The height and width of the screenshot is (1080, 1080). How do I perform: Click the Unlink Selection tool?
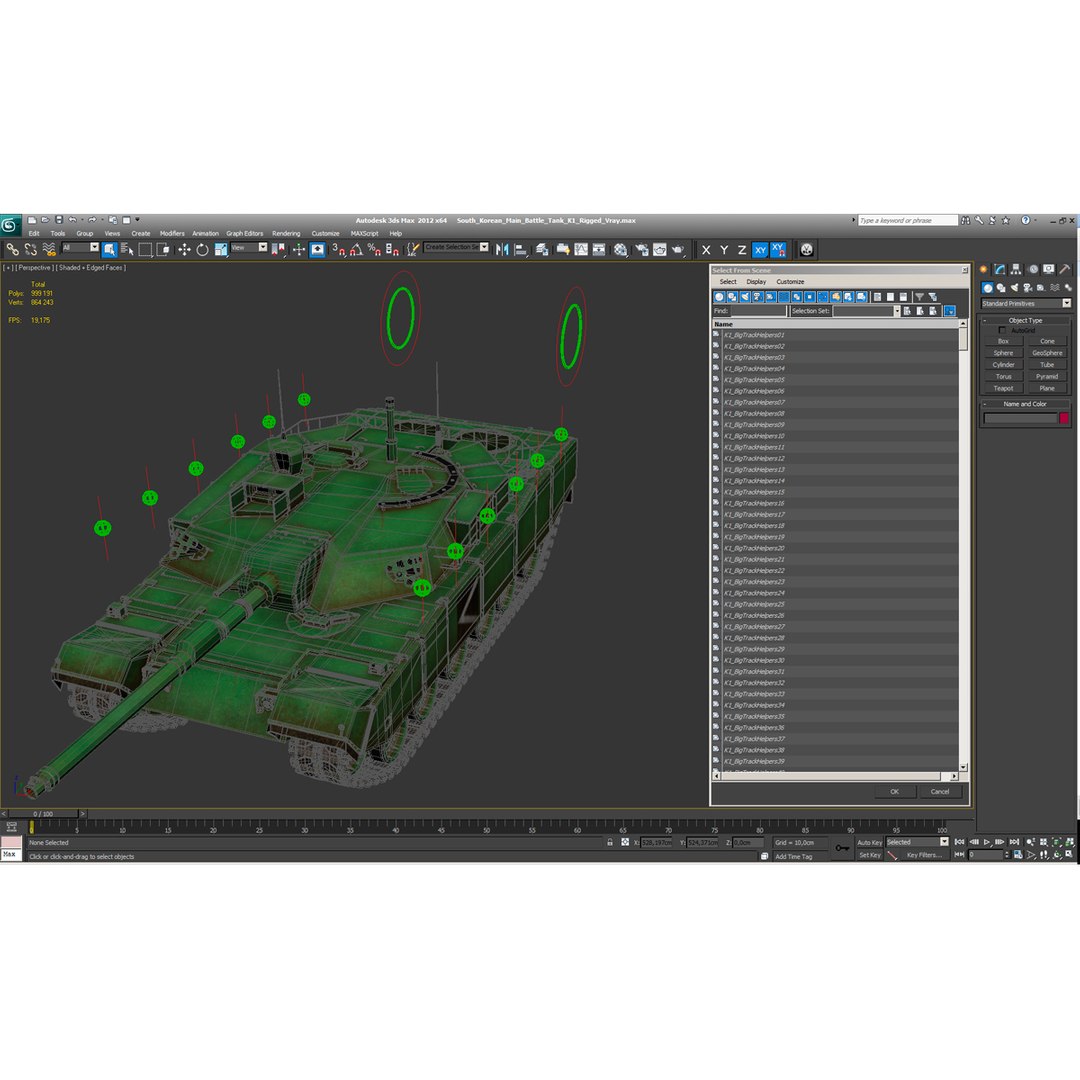click(30, 249)
